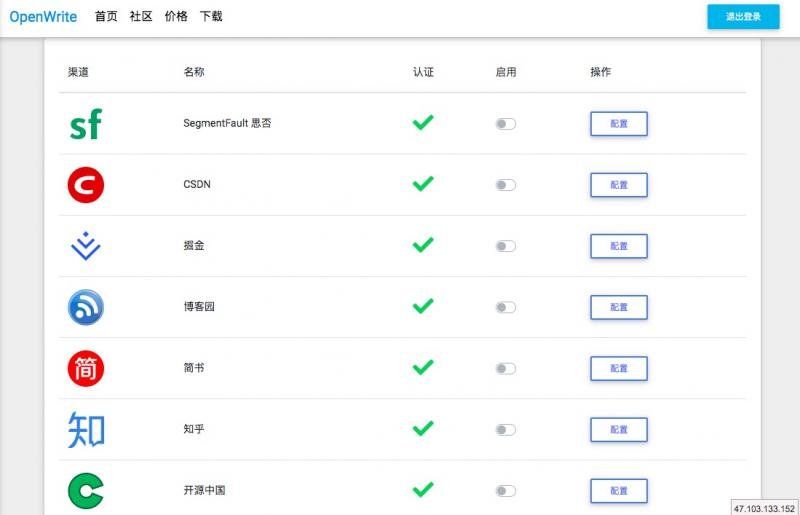Click the 开源中国 green logo icon
This screenshot has height=515, width=800.
(86, 490)
